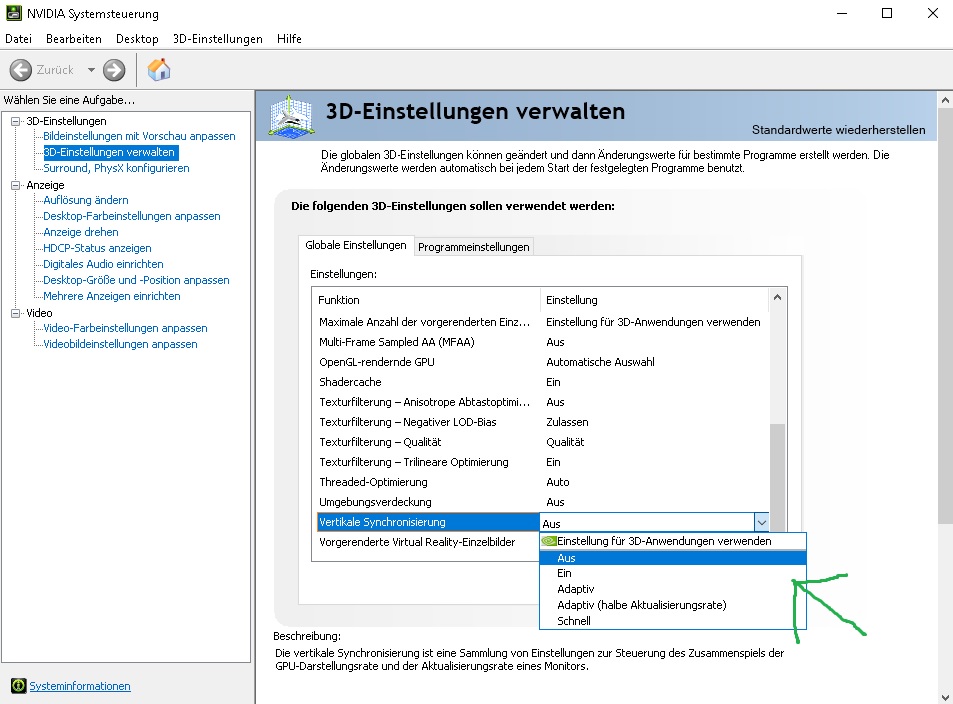Viewport: 953px width, 704px height.
Task: Select 3D-Einstellungen verwalten in tree
Action: 109,152
